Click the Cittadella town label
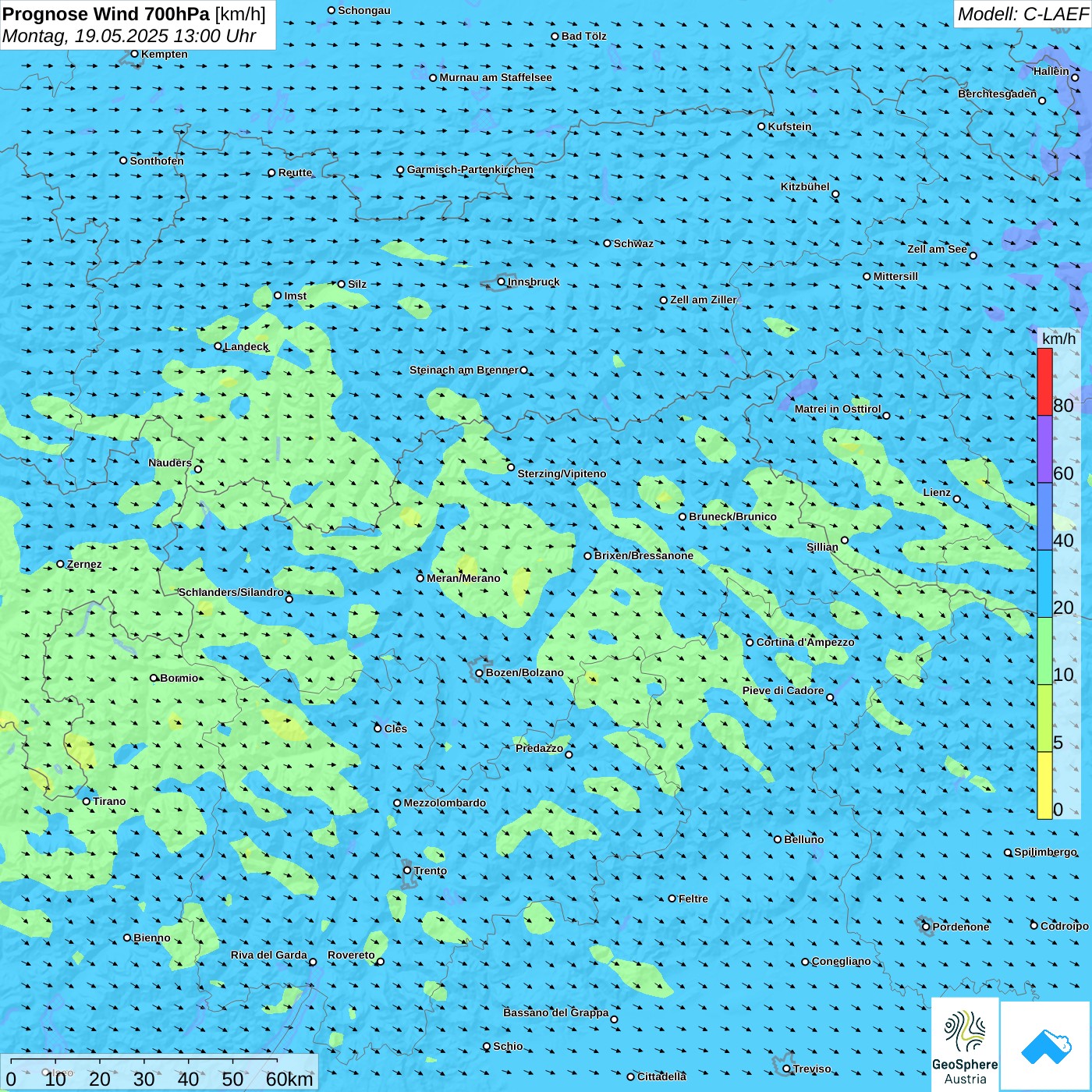The width and height of the screenshot is (1092, 1092). tap(661, 1076)
